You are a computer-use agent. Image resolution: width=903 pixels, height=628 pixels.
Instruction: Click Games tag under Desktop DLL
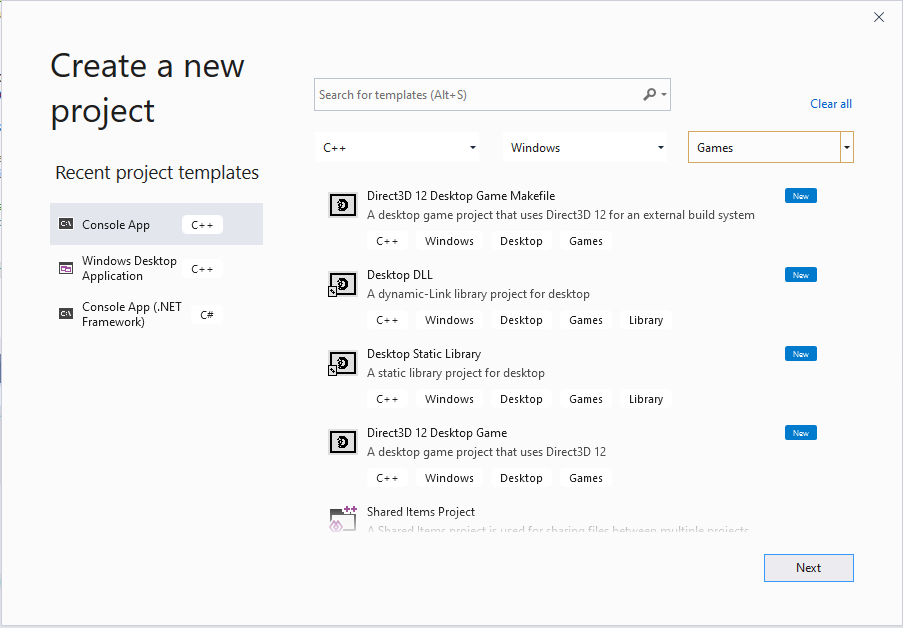click(x=586, y=320)
